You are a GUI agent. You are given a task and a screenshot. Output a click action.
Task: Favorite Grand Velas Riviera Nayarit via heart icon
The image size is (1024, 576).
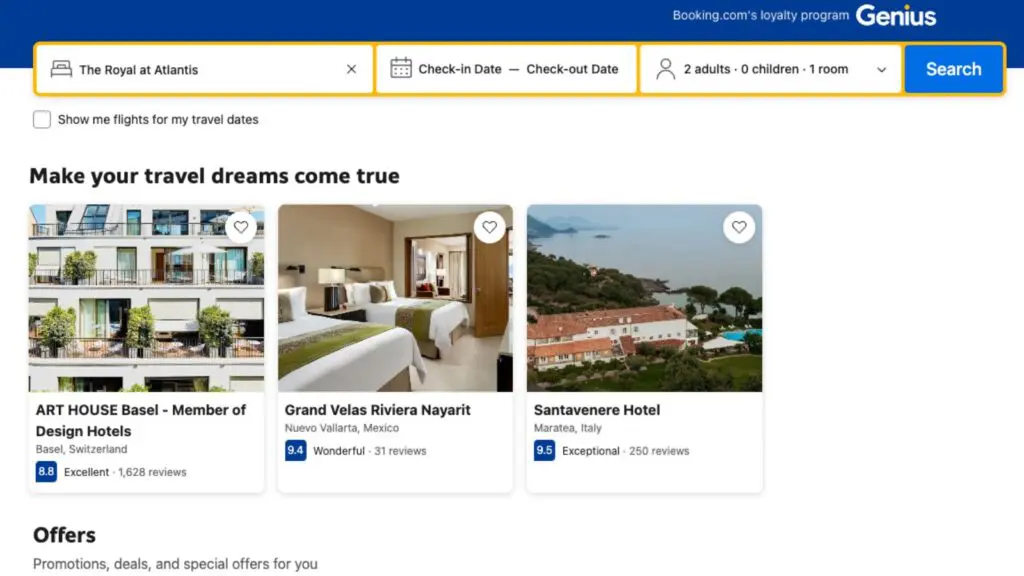click(489, 227)
